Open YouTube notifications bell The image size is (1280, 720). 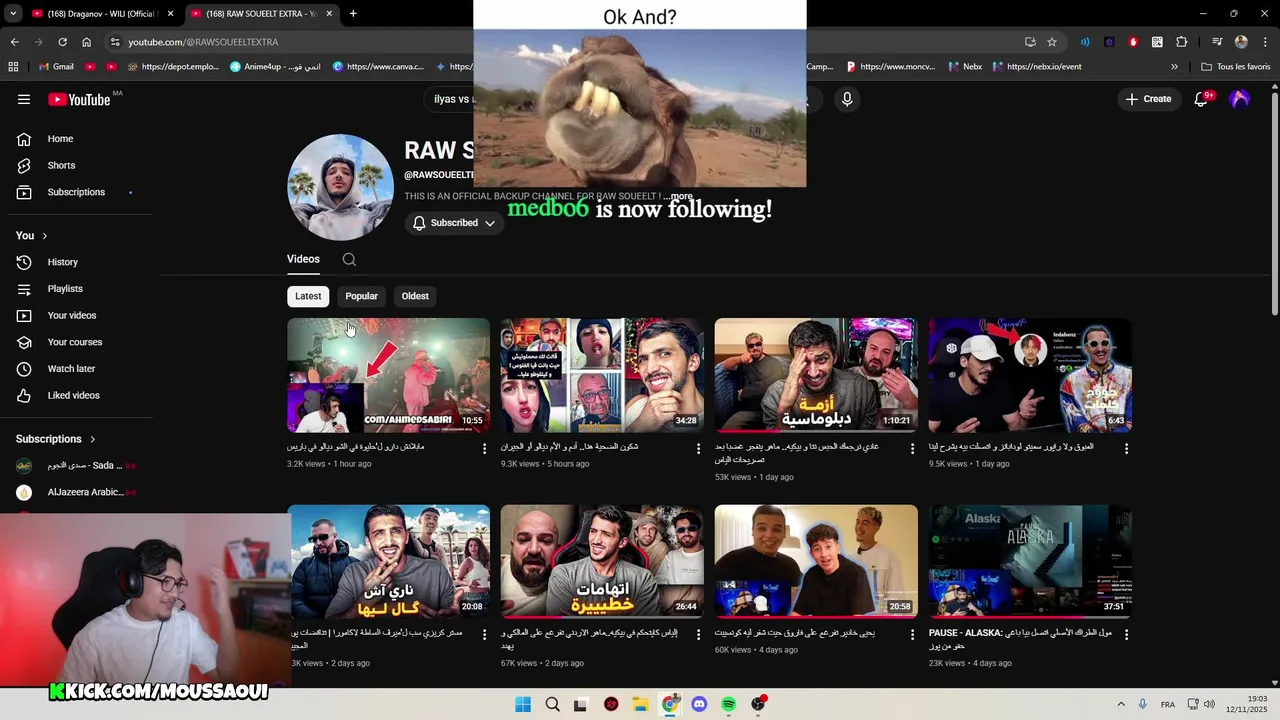coord(1201,99)
